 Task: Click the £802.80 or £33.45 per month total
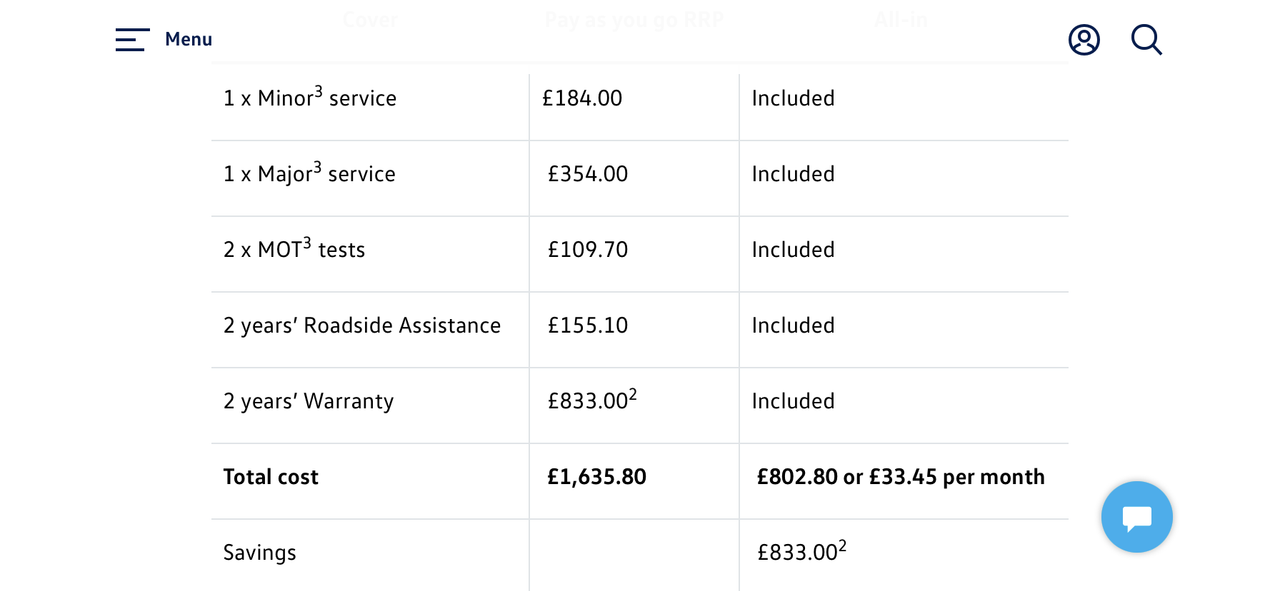point(901,477)
